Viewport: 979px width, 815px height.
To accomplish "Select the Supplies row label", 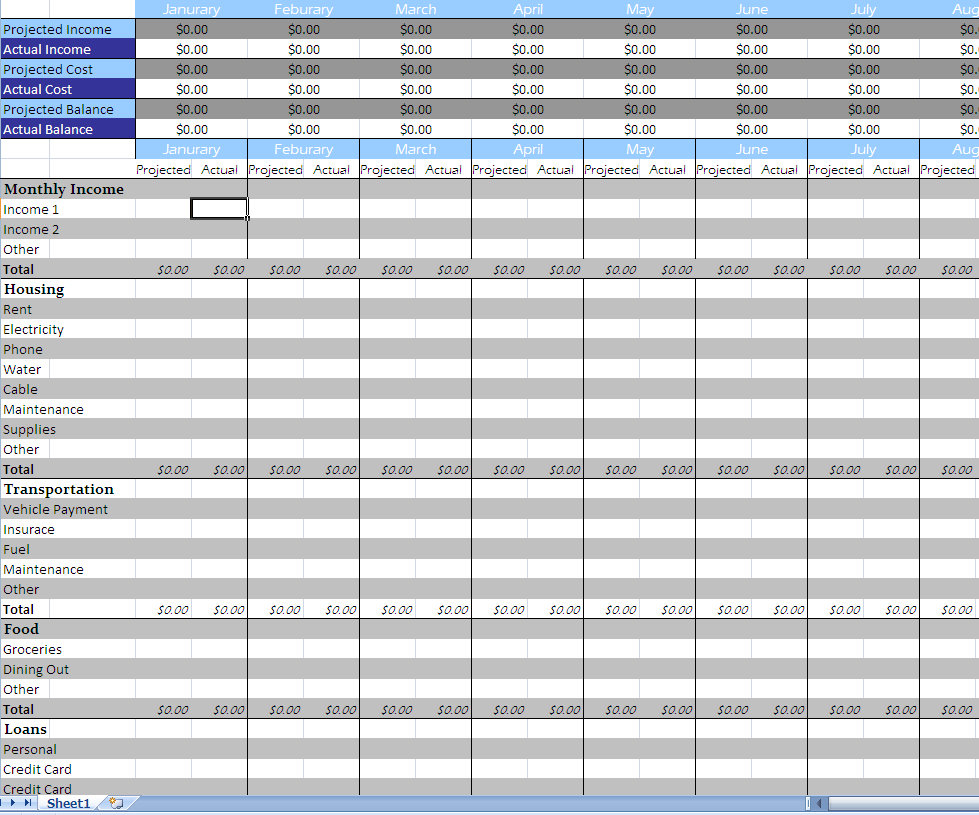I will (29, 429).
